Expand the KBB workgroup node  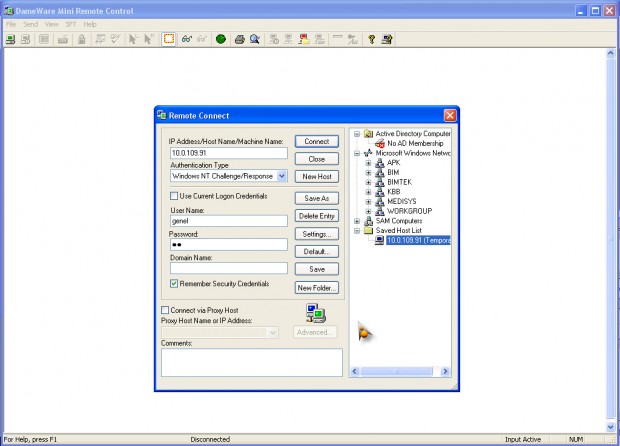(x=368, y=192)
